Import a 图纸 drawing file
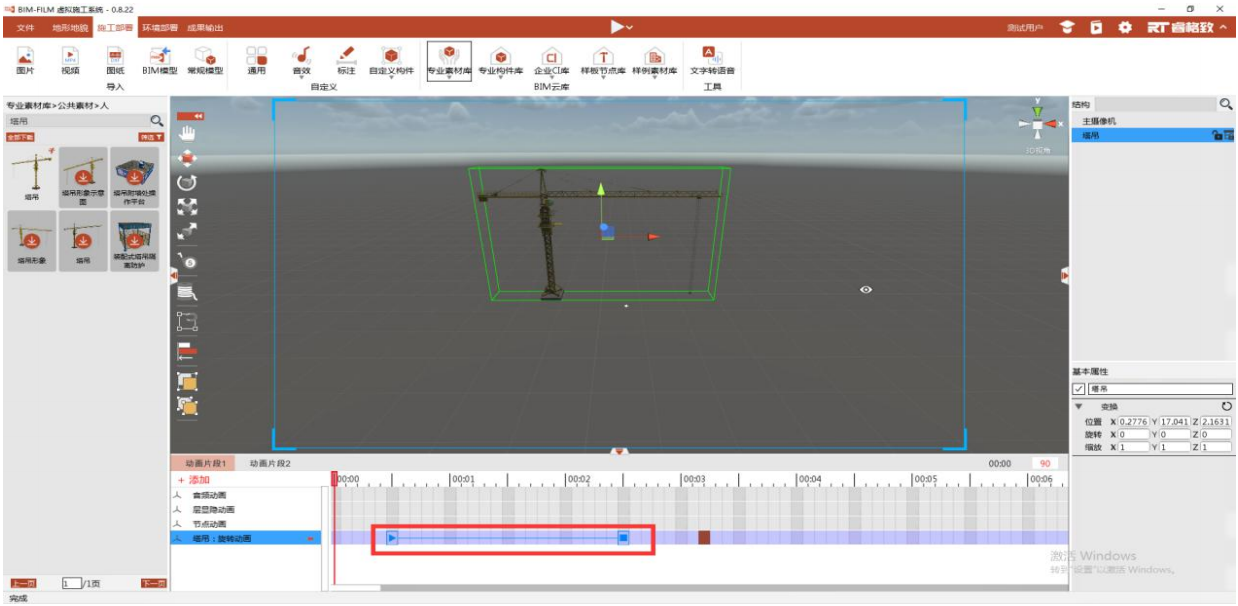The image size is (1238, 606). pos(115,61)
